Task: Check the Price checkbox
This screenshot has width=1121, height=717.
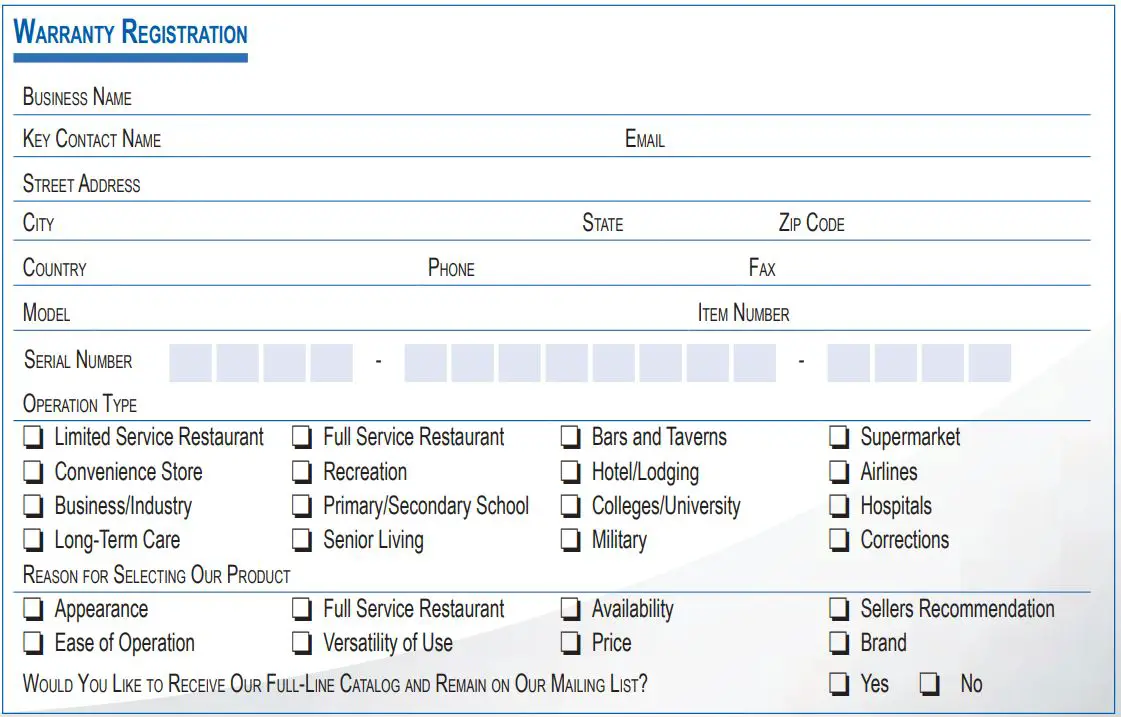Action: [571, 643]
